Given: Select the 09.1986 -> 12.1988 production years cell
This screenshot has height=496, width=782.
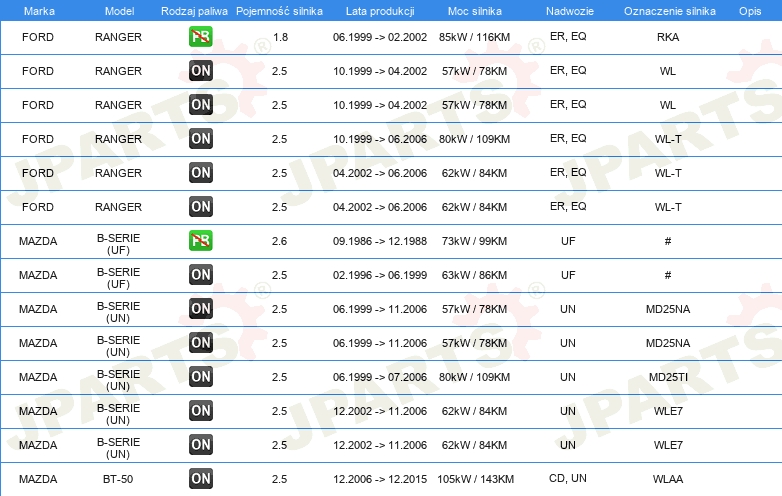Looking at the screenshot, I should click(x=380, y=241).
